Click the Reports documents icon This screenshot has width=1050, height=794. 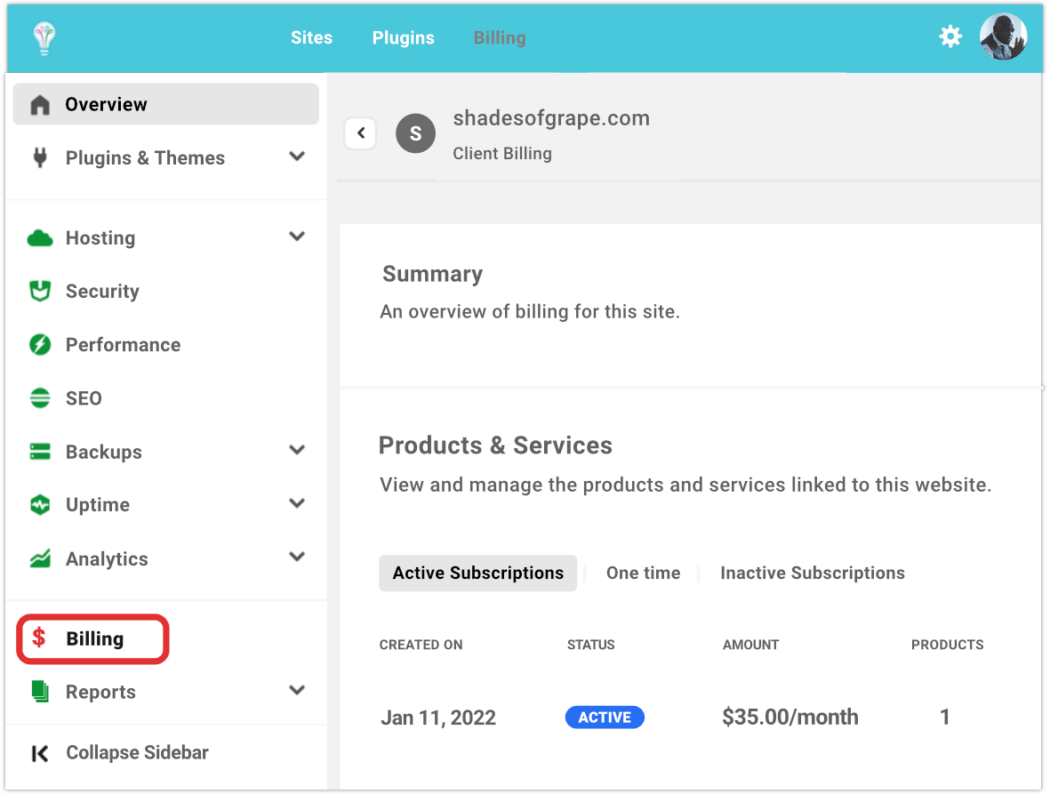point(40,692)
